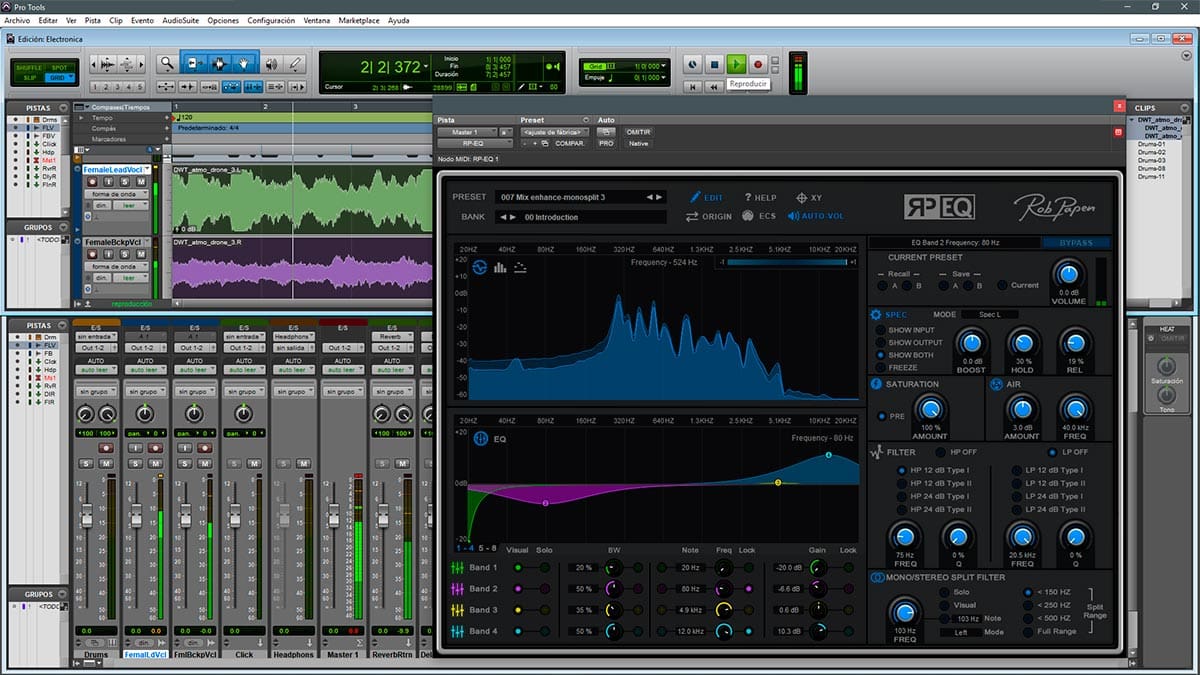Open the Archivo menu
1200x675 pixels.
point(17,20)
